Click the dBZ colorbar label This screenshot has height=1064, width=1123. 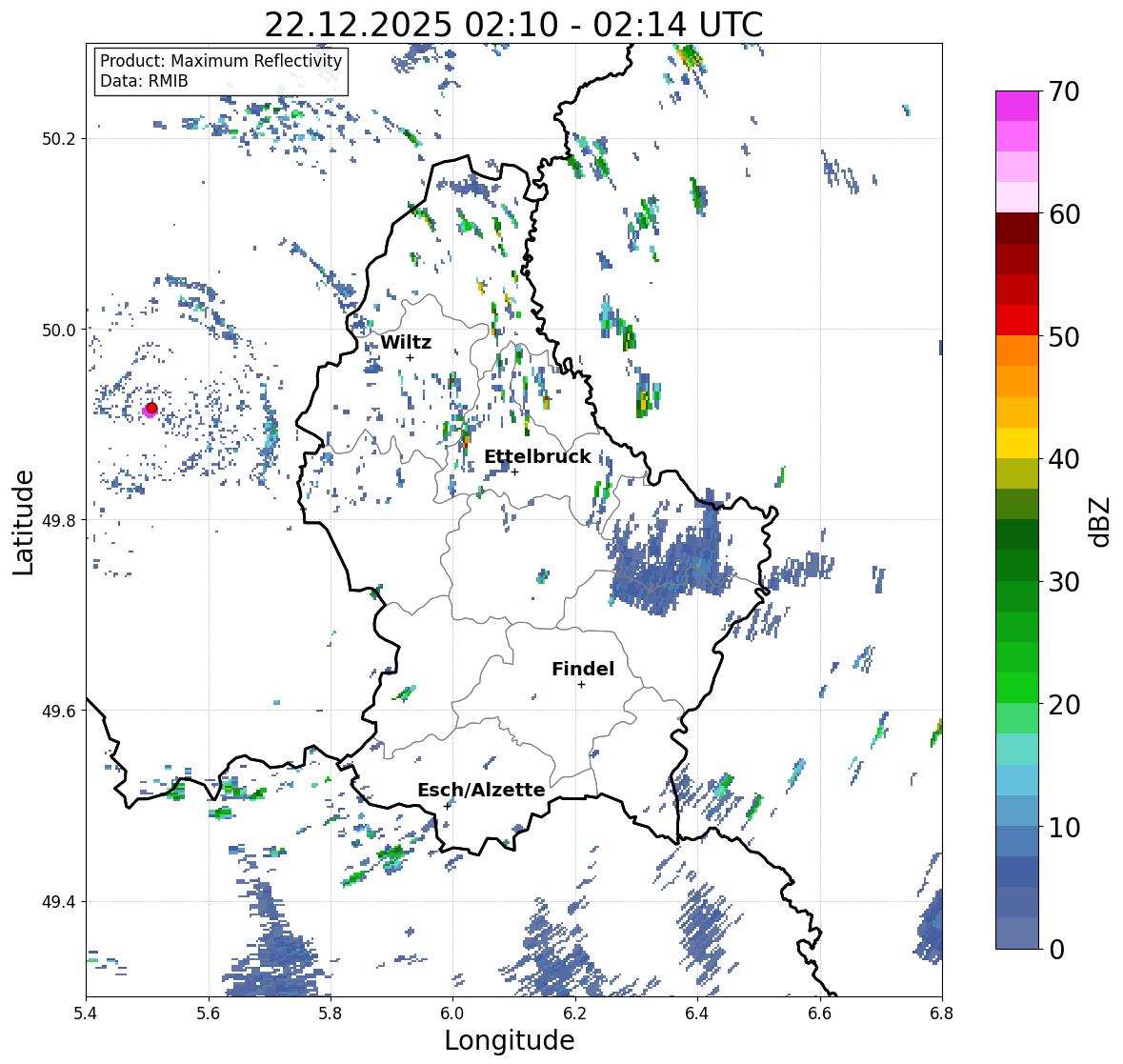(x=1101, y=522)
